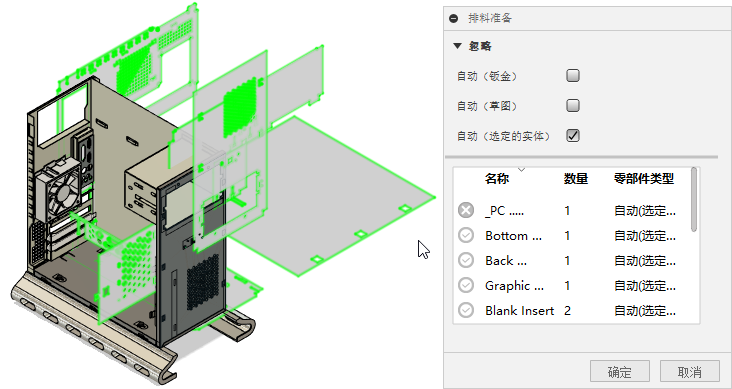732x389 pixels.
Task: Toggle the X status icon for _PC row
Action: [465, 211]
